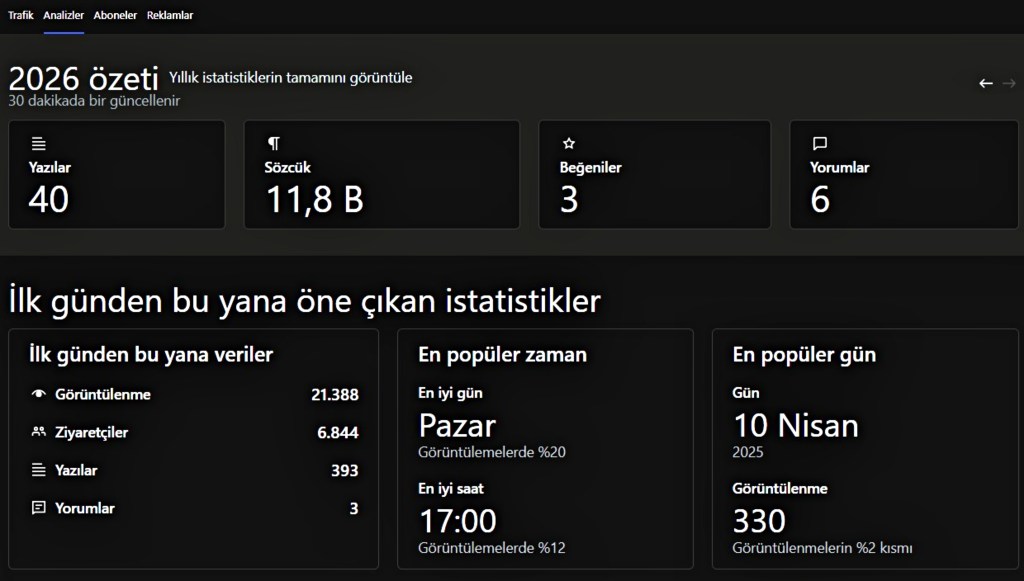The height and width of the screenshot is (581, 1024).
Task: Click the Ziyaretçiler 6.844 row
Action: click(x=194, y=432)
